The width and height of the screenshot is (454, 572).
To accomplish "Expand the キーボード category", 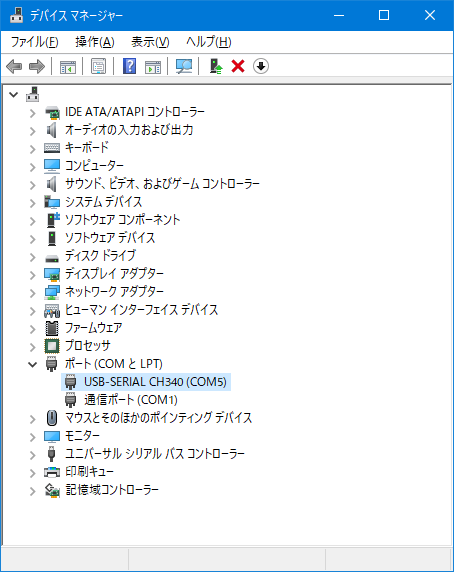I will (33, 149).
